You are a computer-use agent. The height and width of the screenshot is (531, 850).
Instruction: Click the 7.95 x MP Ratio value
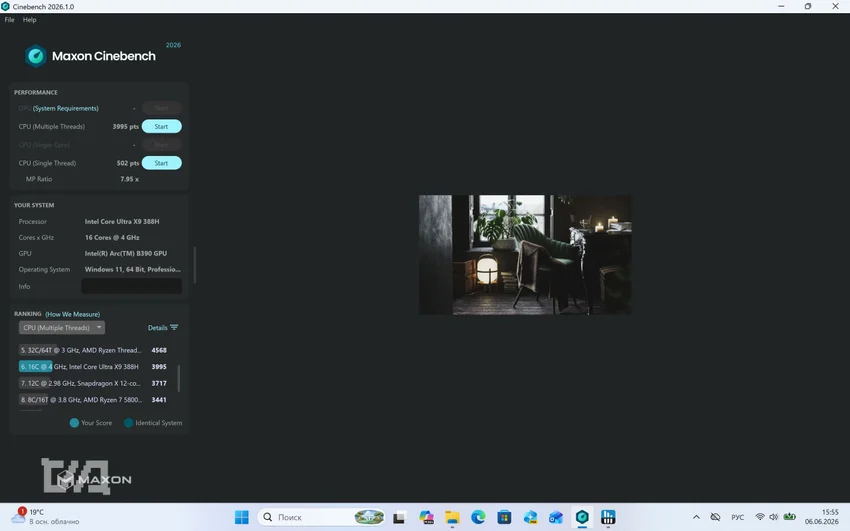click(x=130, y=179)
